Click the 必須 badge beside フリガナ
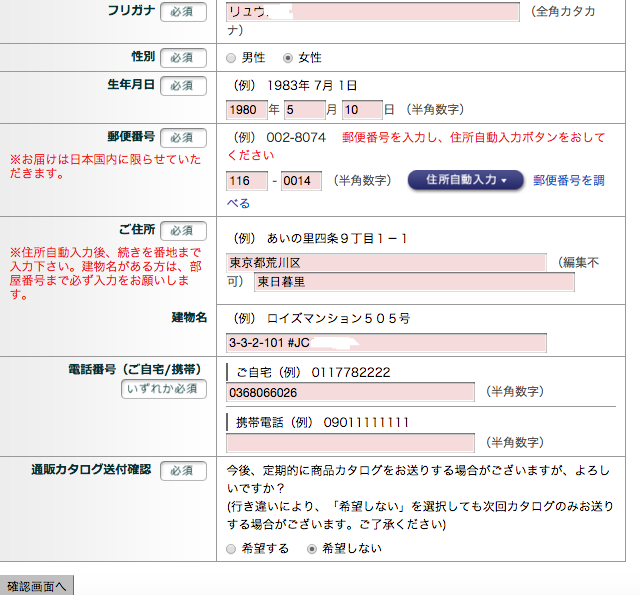The height and width of the screenshot is (595, 640). 183,12
